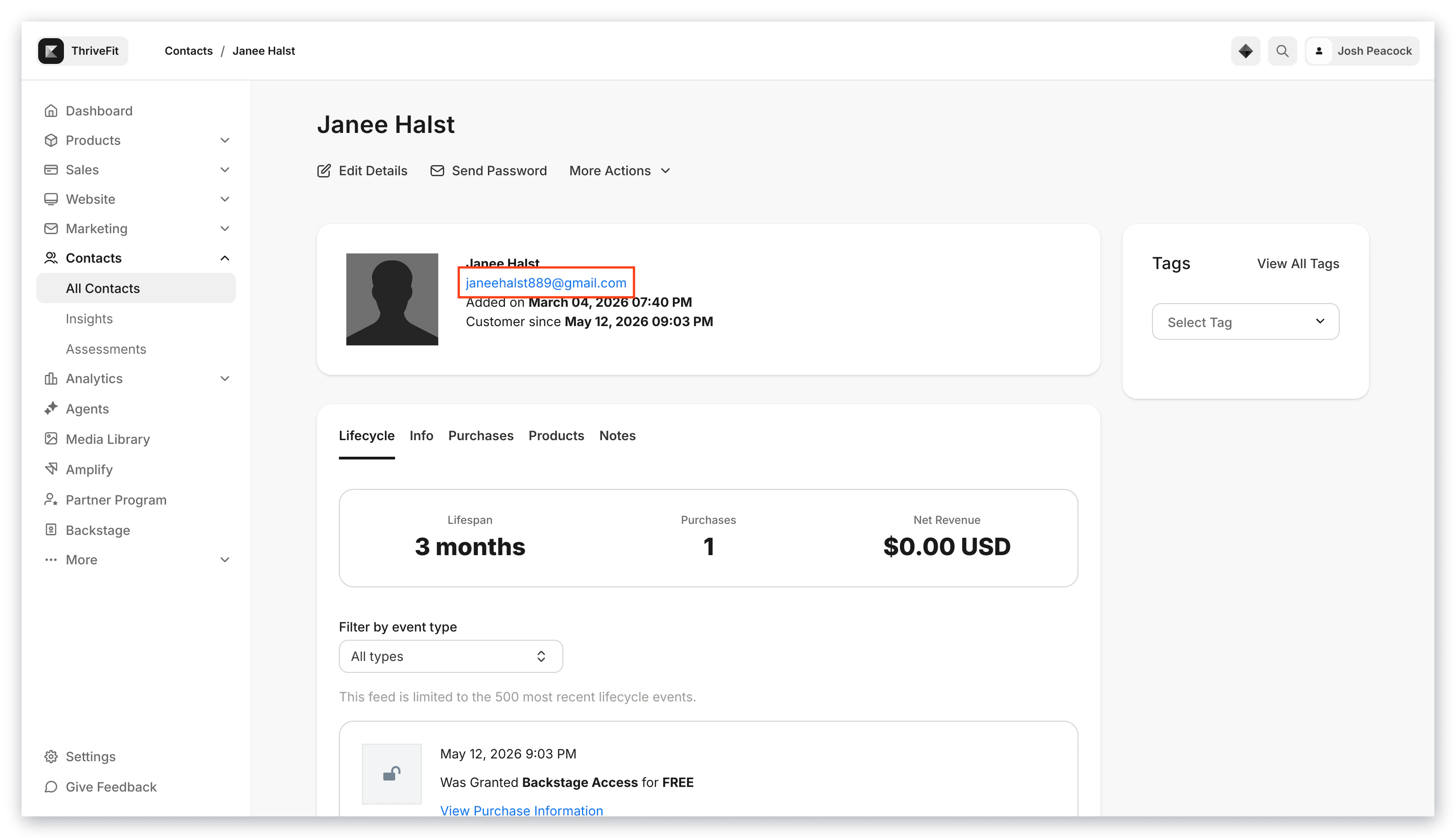
Task: Collapse the Contacts menu chevron
Action: tap(225, 258)
